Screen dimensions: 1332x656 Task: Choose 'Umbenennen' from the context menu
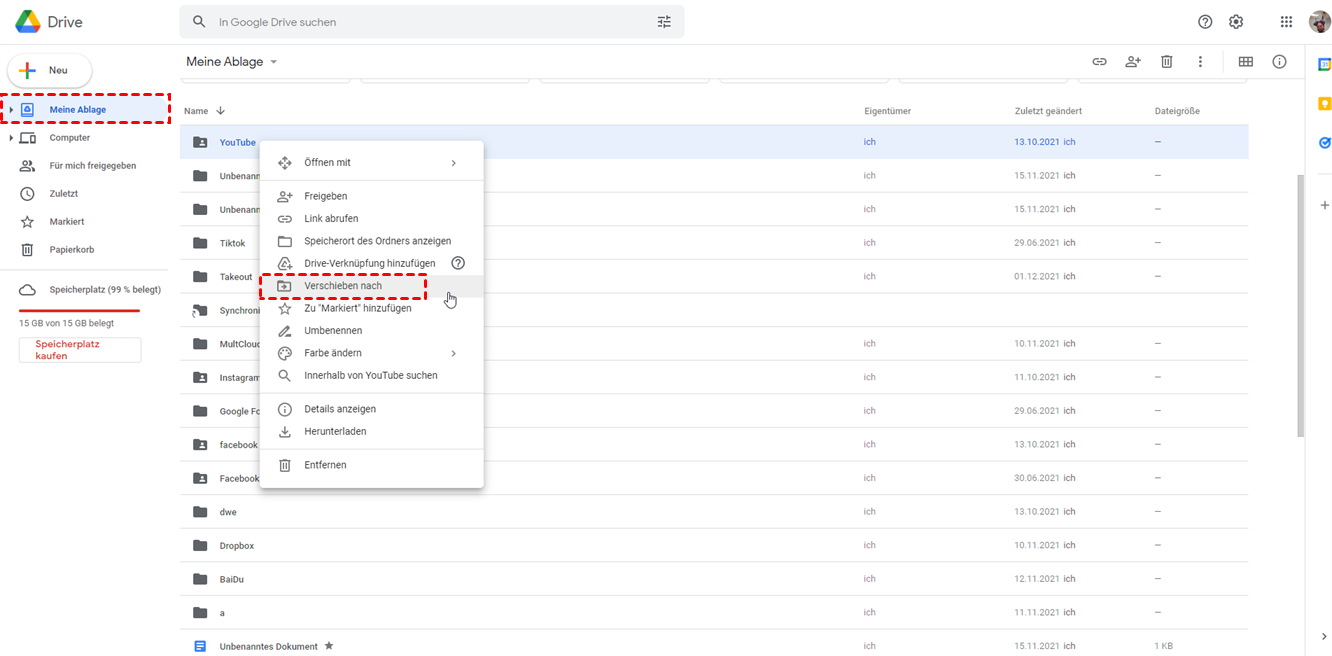(333, 331)
